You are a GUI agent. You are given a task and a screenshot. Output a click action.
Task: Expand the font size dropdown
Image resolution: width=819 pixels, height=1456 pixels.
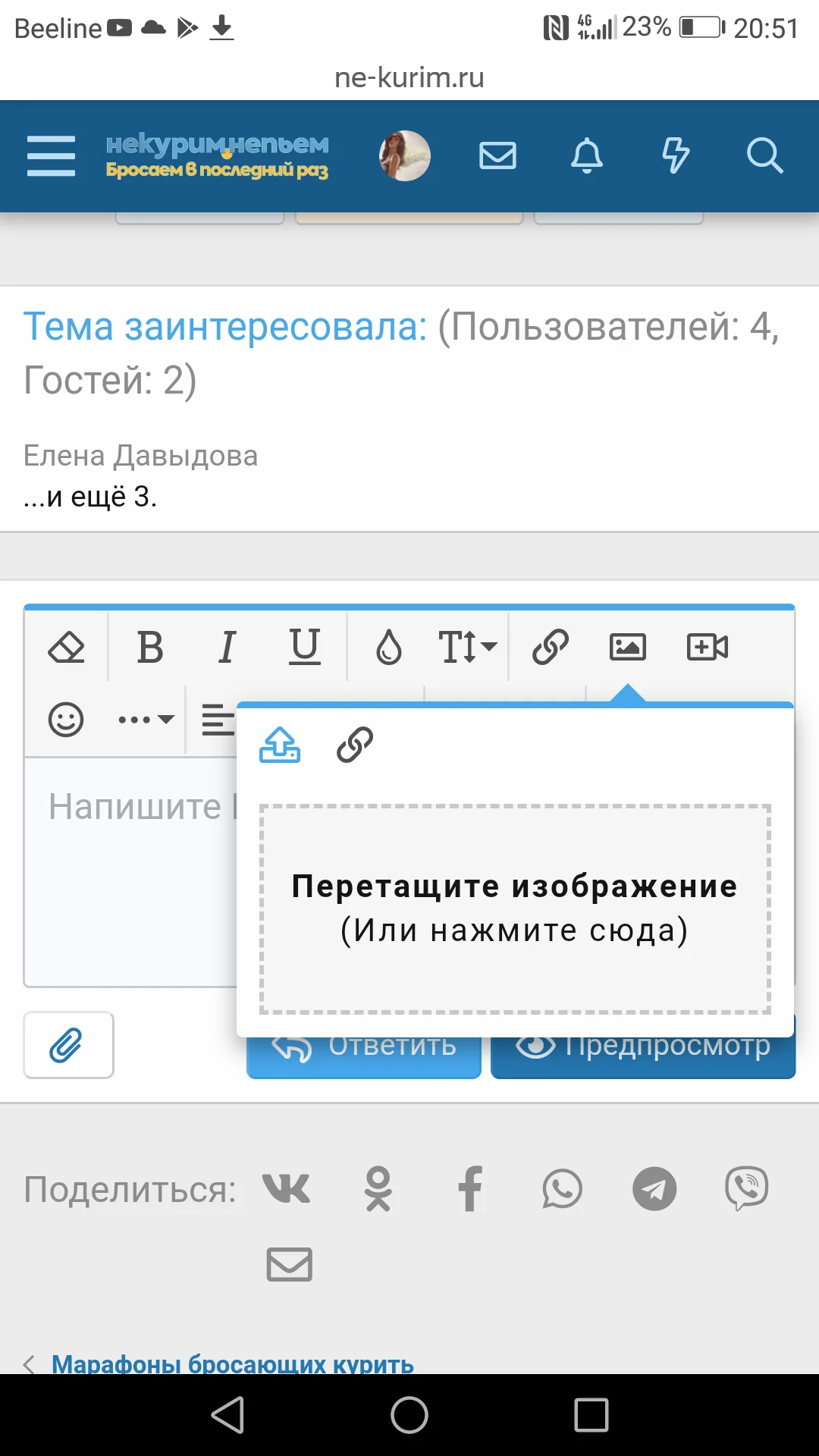pyautogui.click(x=467, y=647)
